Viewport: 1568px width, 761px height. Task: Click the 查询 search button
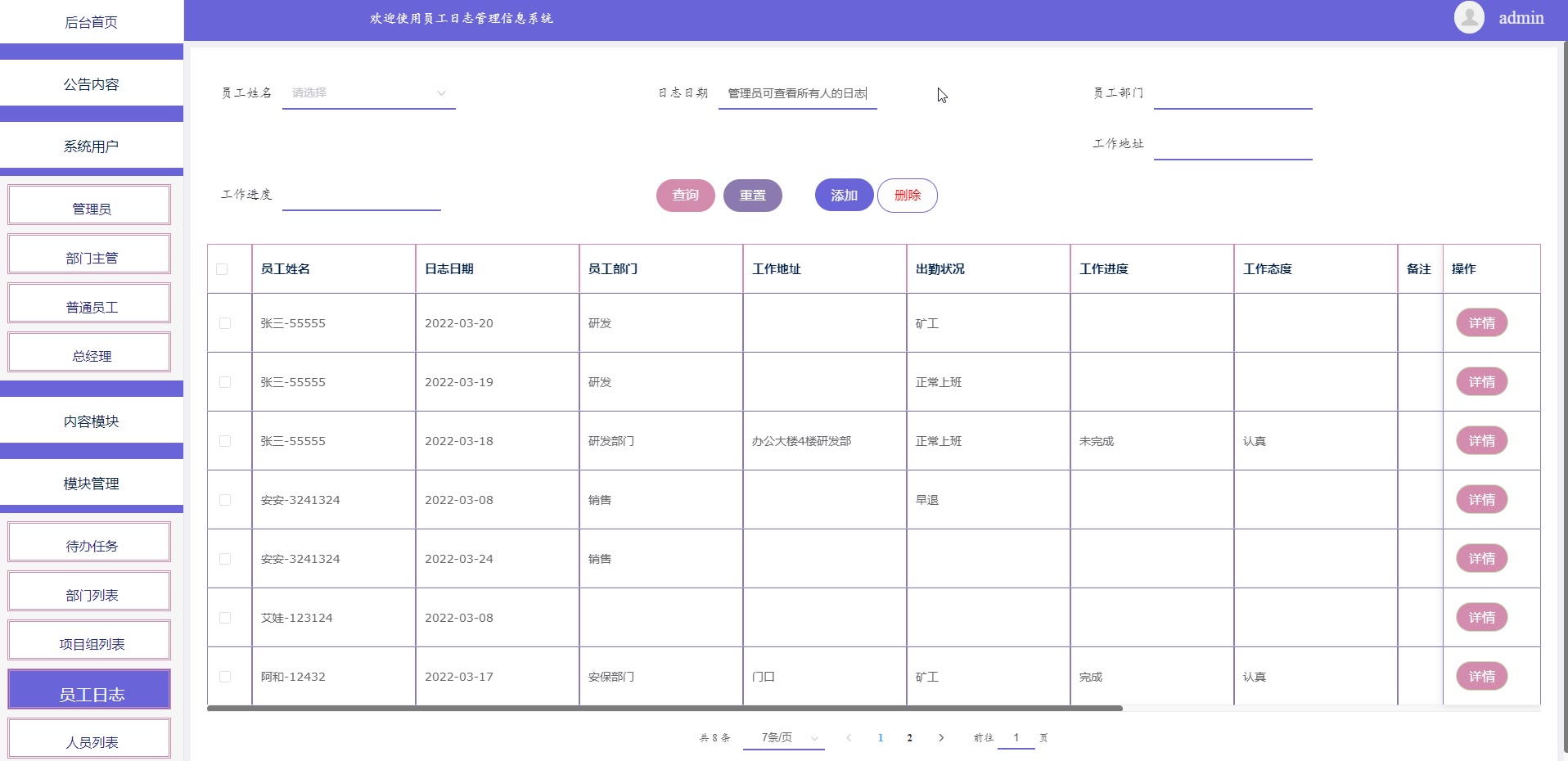tap(686, 196)
